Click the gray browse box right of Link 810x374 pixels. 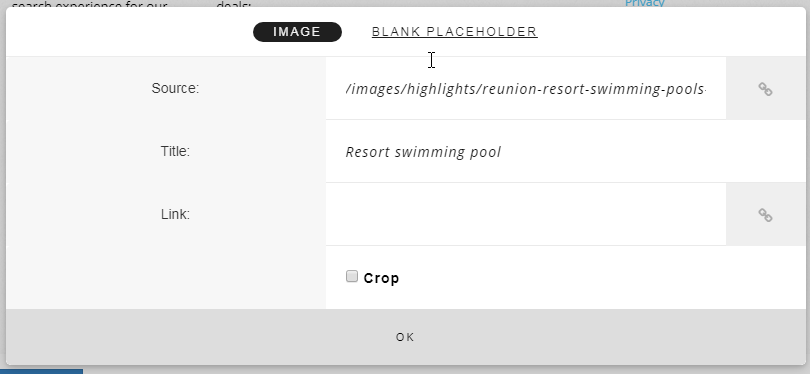(766, 214)
